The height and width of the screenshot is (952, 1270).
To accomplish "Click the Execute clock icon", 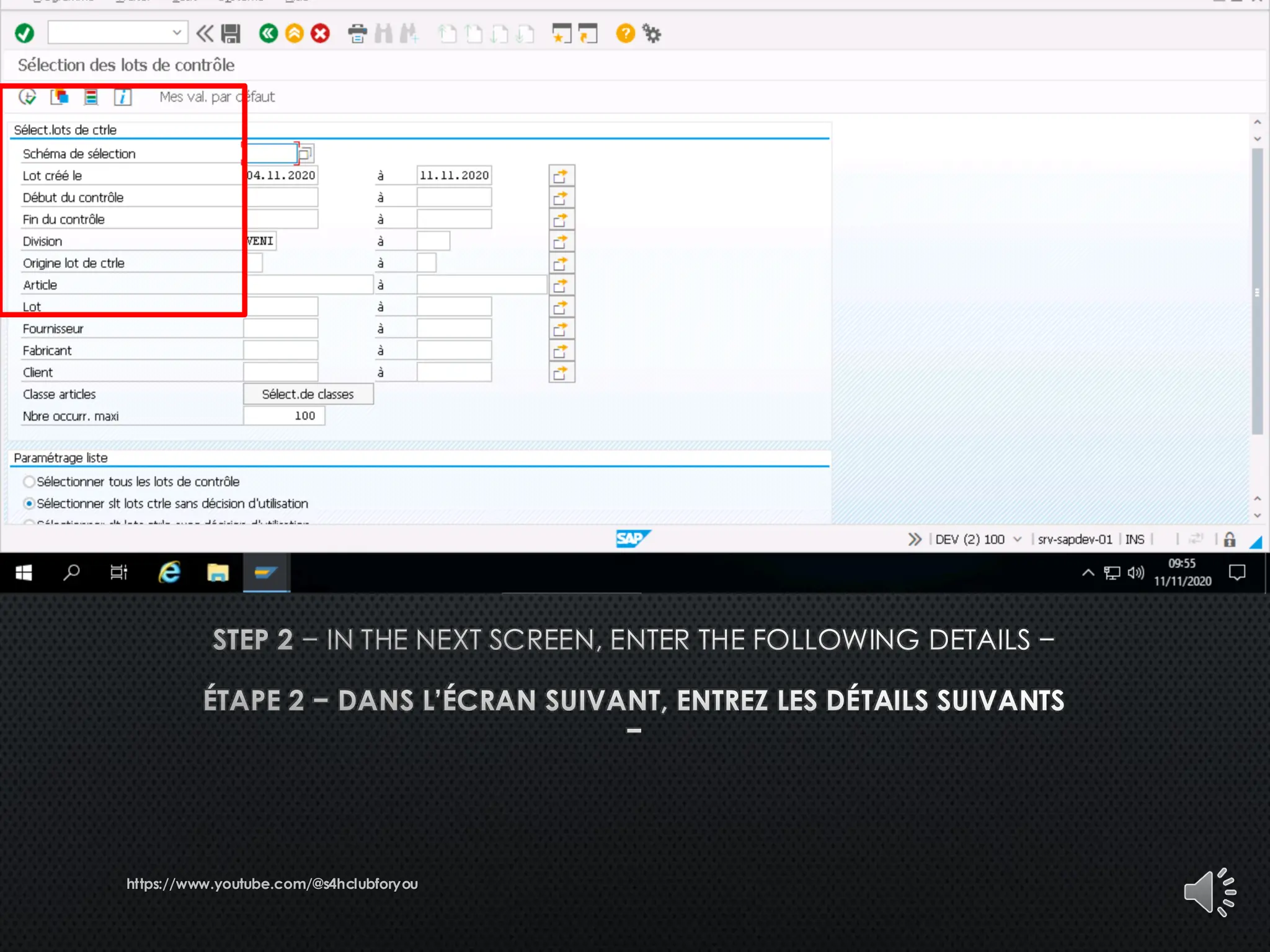I will [x=27, y=97].
